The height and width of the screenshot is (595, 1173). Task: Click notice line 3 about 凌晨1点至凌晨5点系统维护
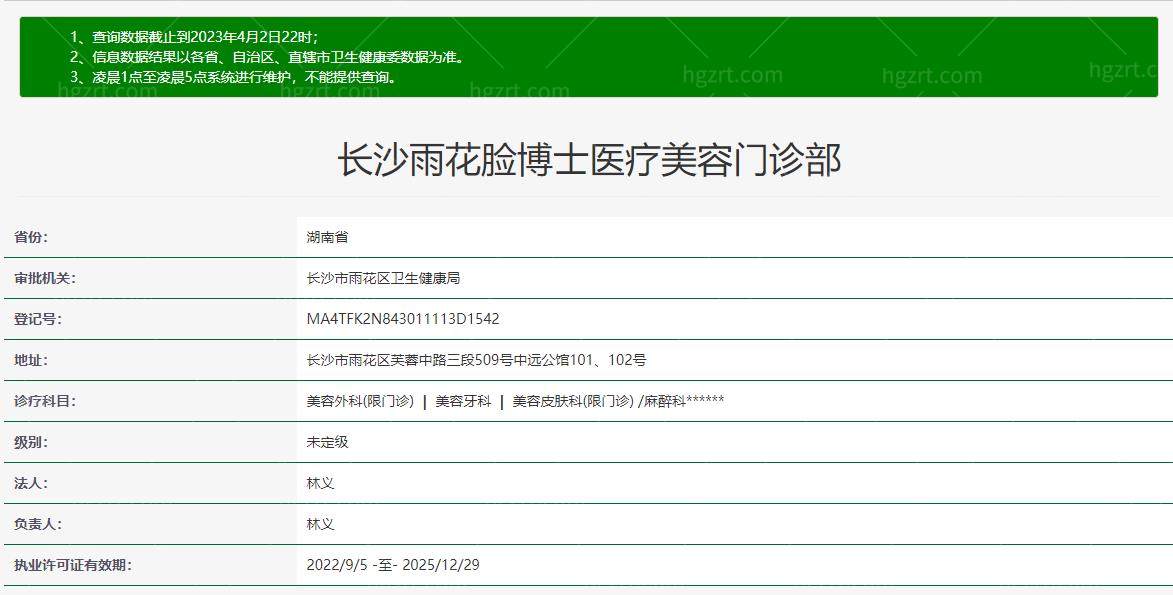point(233,77)
